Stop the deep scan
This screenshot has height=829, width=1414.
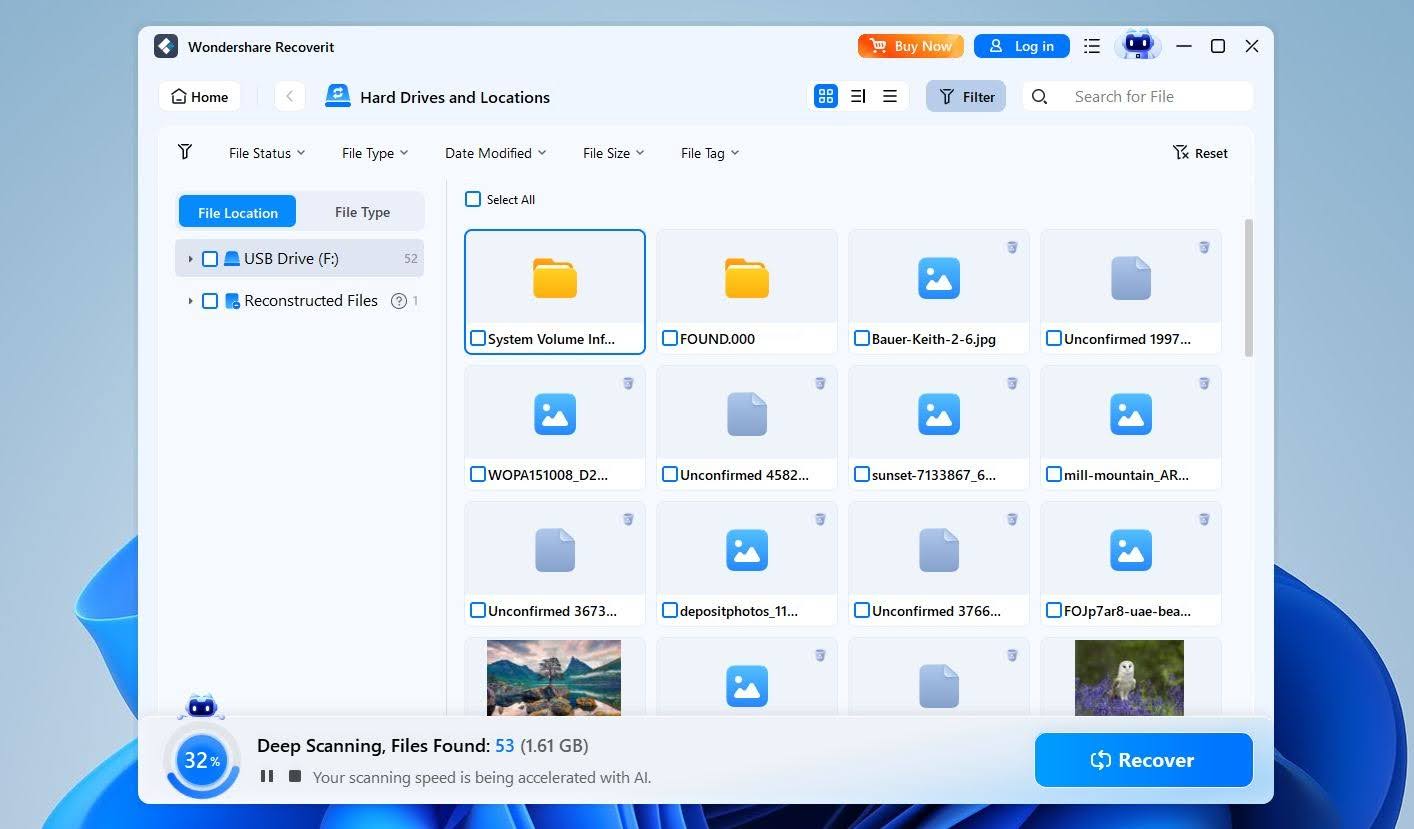(294, 776)
